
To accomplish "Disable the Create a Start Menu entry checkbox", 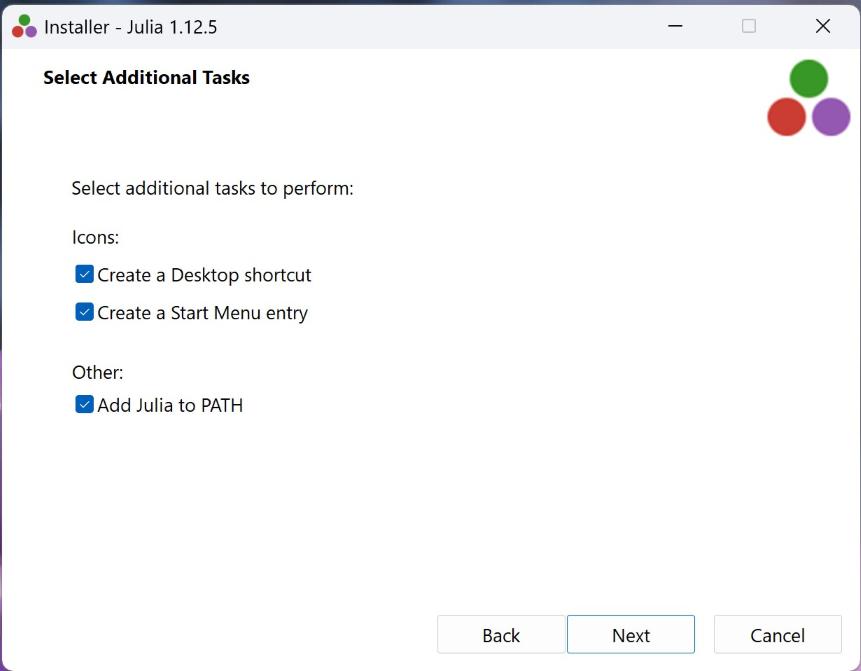I will [85, 313].
